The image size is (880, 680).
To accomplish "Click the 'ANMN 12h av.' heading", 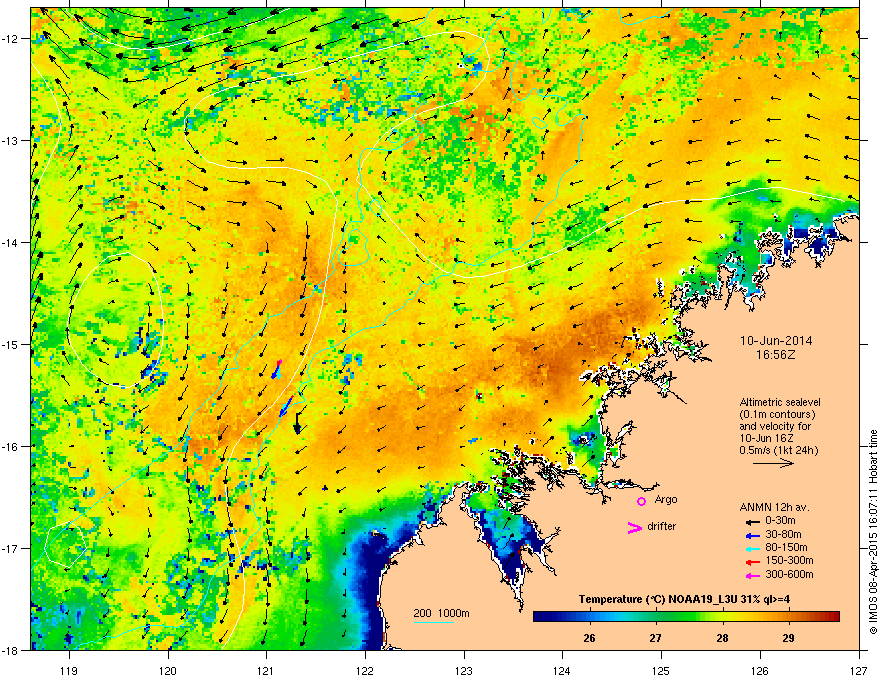I will [774, 507].
